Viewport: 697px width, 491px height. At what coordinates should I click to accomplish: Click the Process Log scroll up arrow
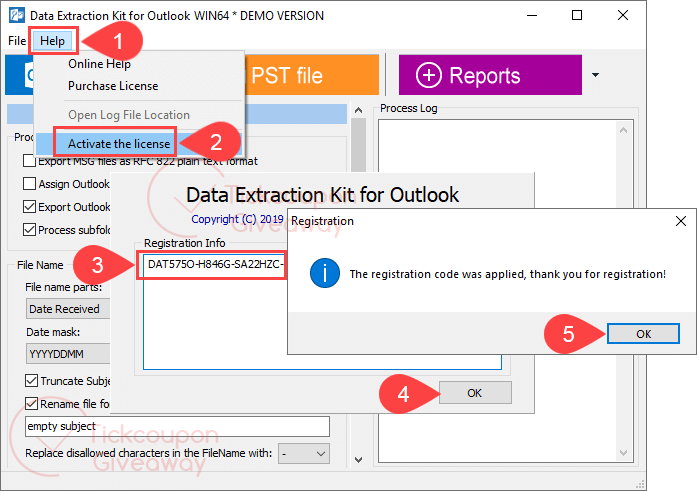(623, 130)
